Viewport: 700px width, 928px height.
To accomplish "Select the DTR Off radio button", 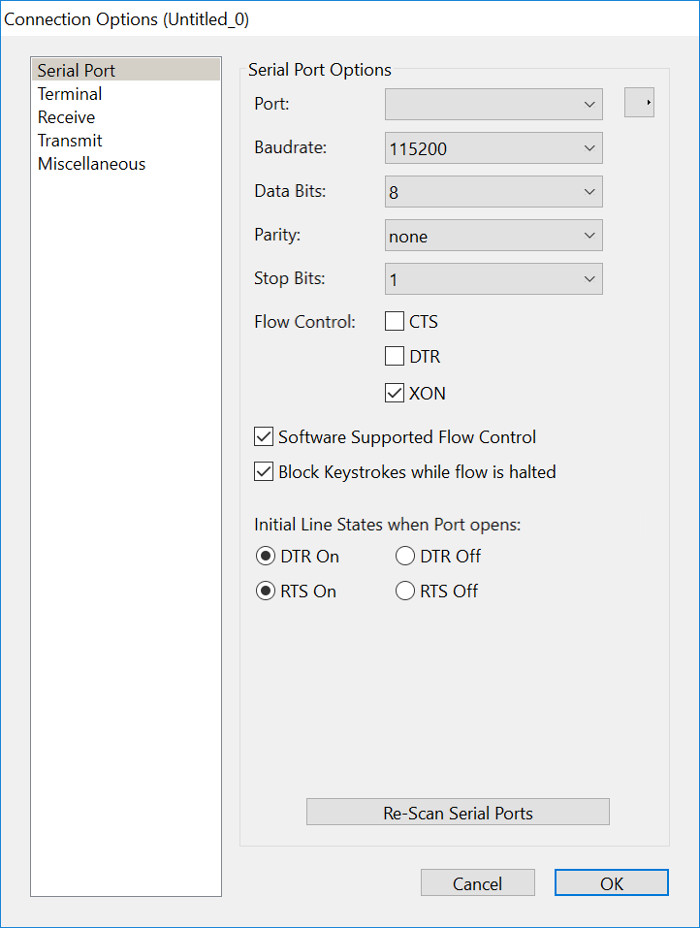I will click(405, 557).
